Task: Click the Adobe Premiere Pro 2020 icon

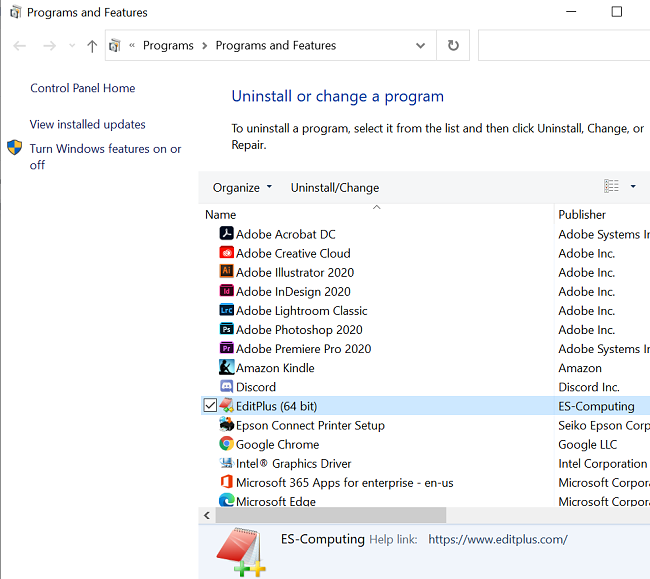Action: pyautogui.click(x=226, y=348)
